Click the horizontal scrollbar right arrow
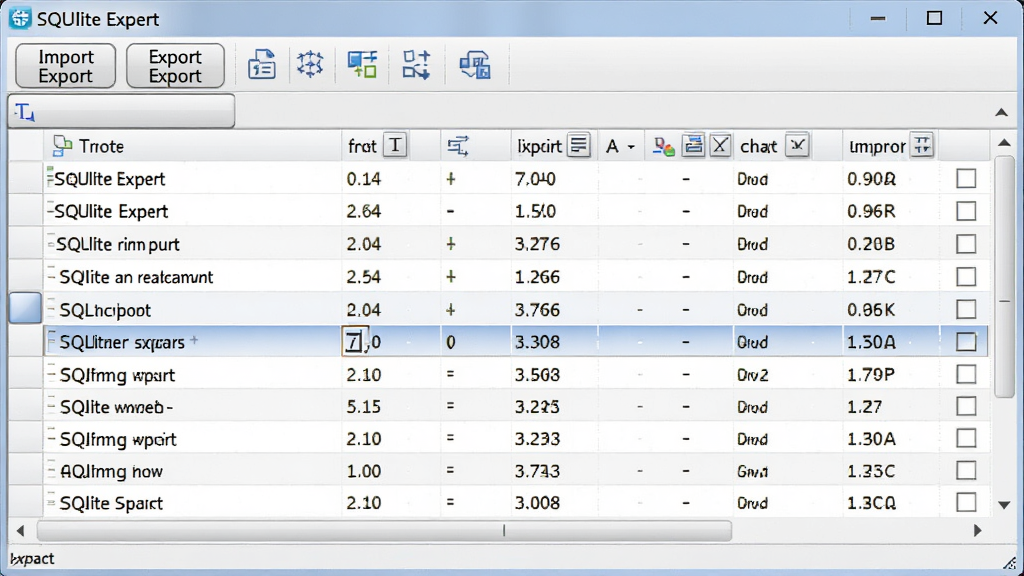This screenshot has height=576, width=1024. (978, 530)
